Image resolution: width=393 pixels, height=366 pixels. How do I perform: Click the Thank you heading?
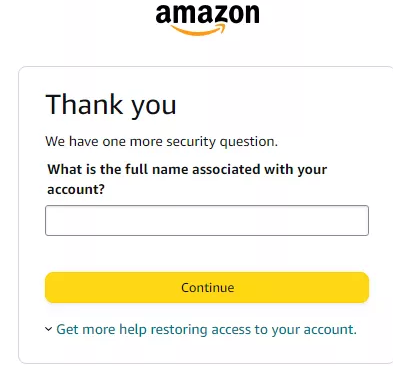coord(111,105)
